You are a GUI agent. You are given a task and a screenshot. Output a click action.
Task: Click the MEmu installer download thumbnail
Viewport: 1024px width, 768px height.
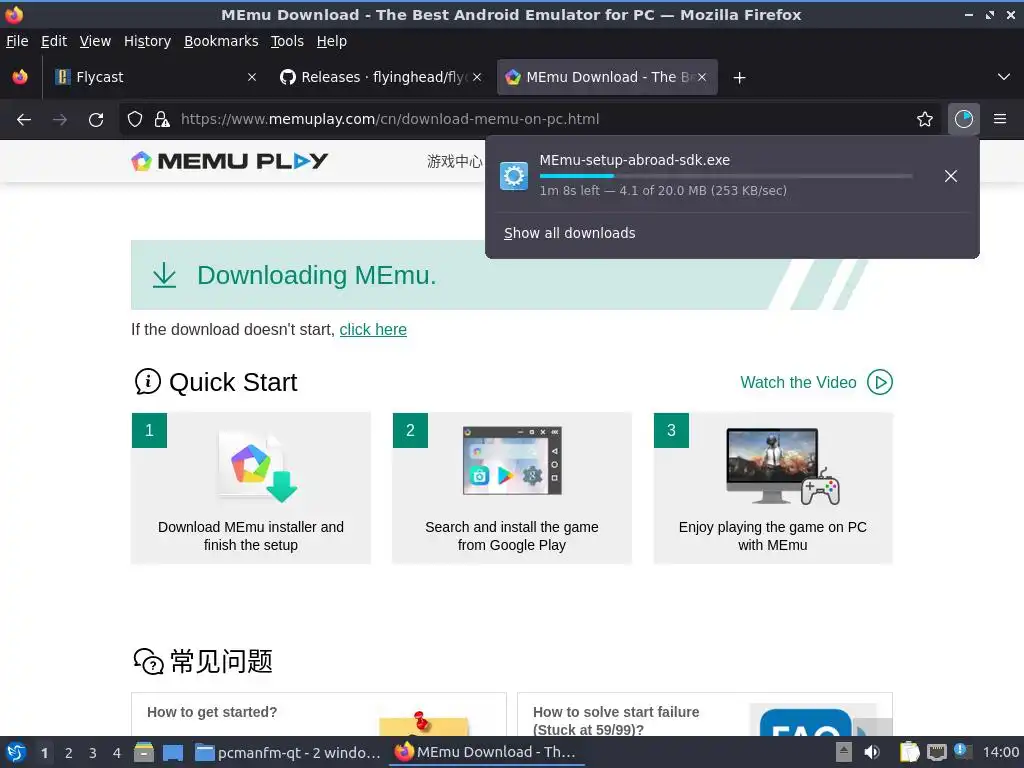pos(257,466)
